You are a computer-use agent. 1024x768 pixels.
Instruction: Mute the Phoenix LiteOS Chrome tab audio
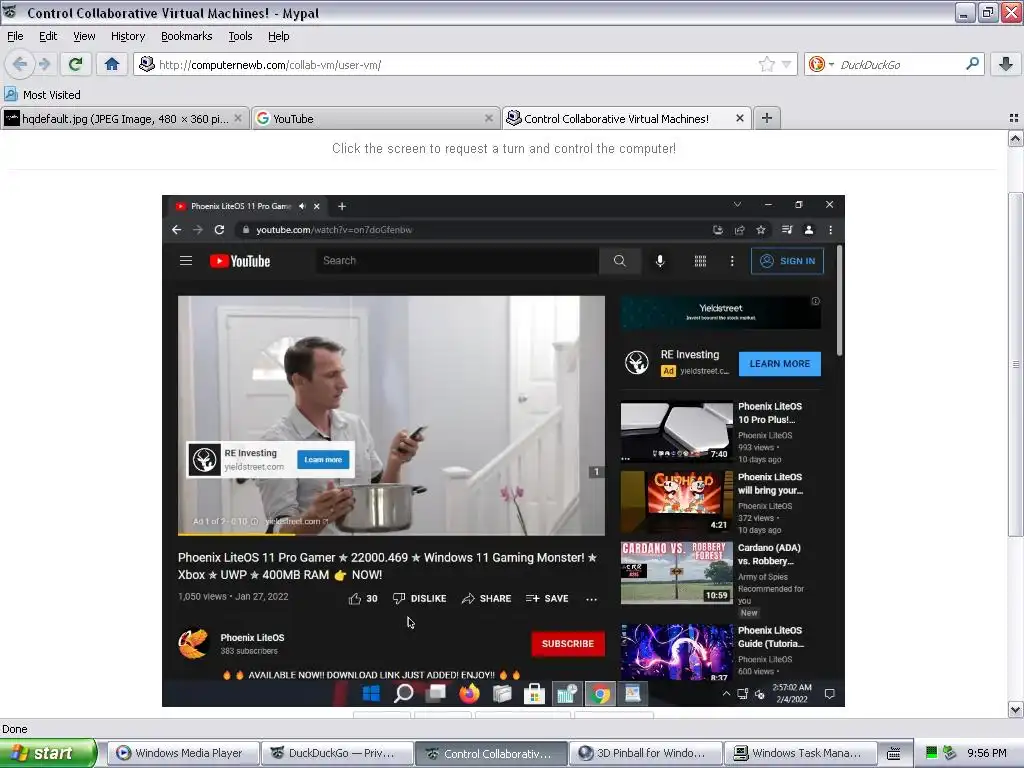302,206
